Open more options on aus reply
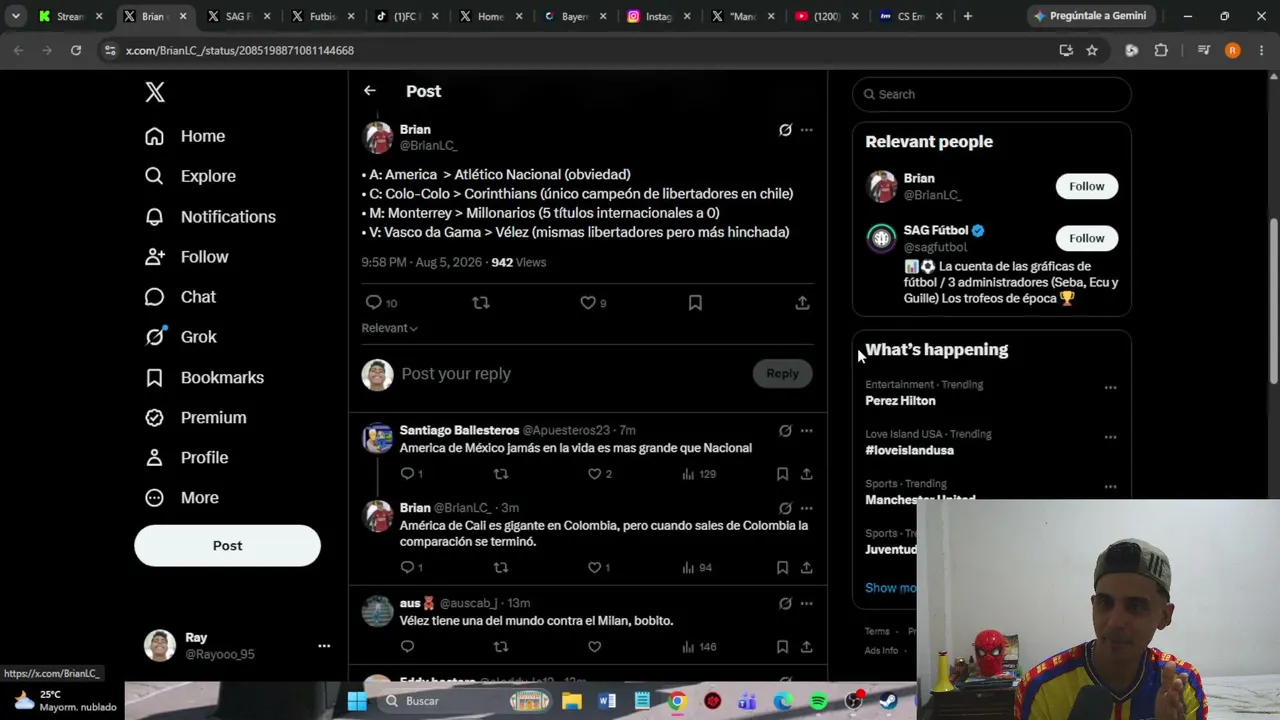 coord(807,604)
